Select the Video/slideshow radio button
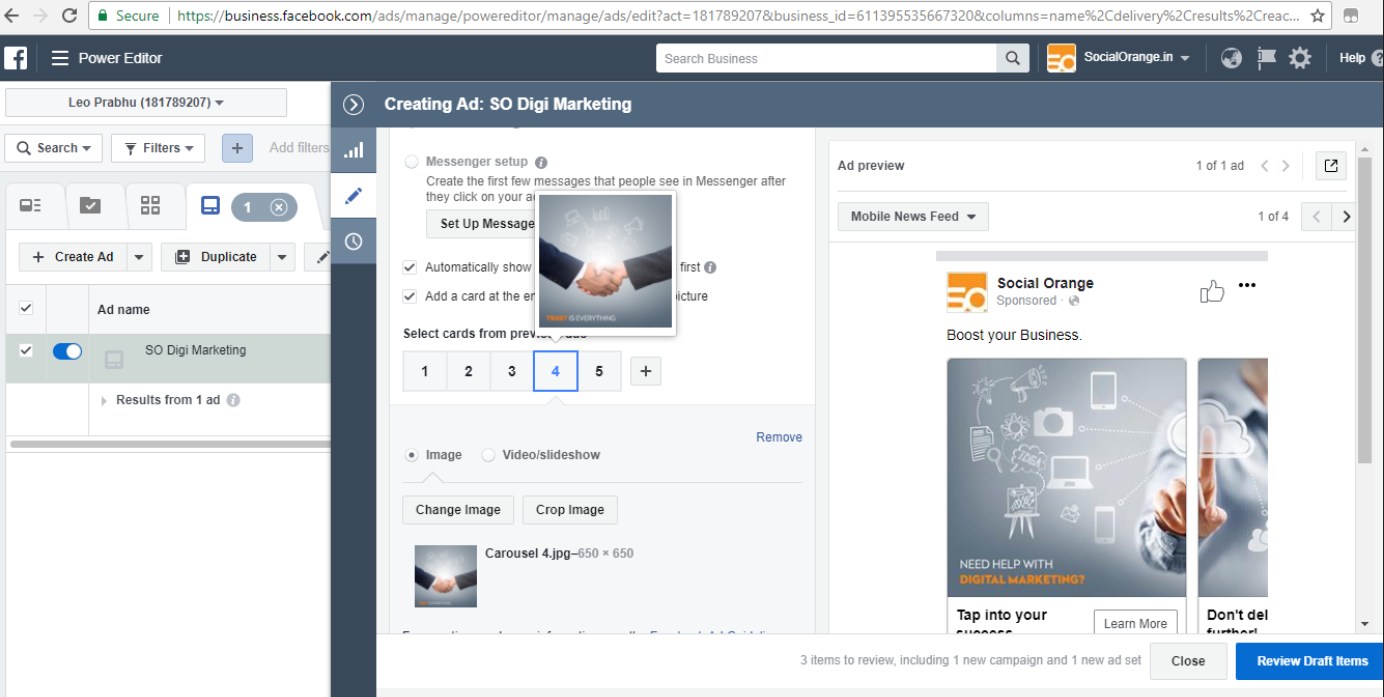Screen dimensions: 1384x697 [x=488, y=454]
